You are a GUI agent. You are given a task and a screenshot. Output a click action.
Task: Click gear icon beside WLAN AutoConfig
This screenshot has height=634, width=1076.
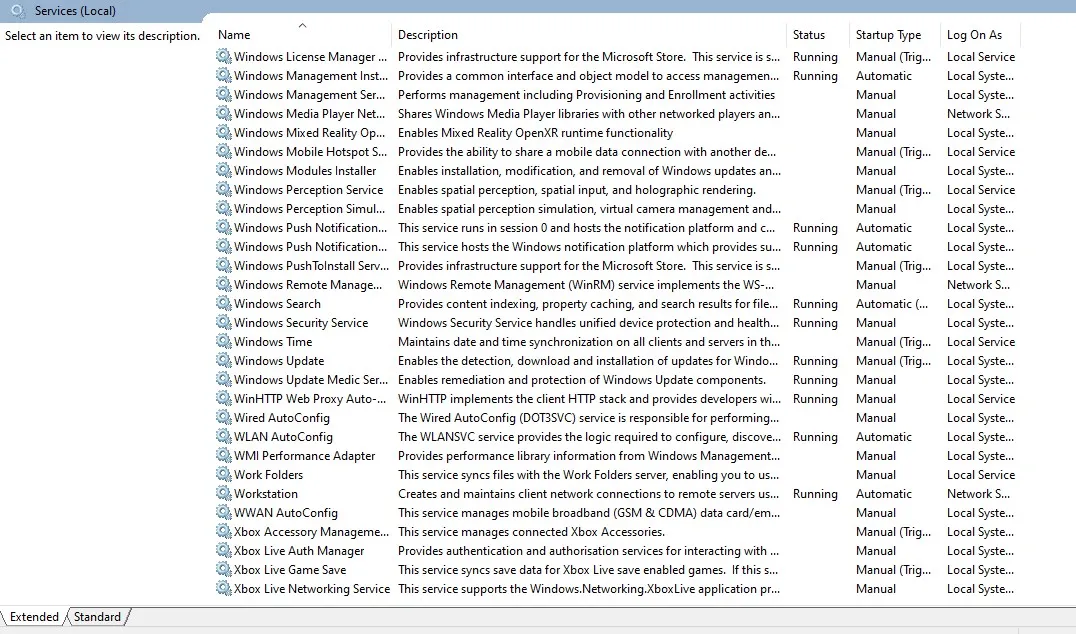tap(224, 436)
